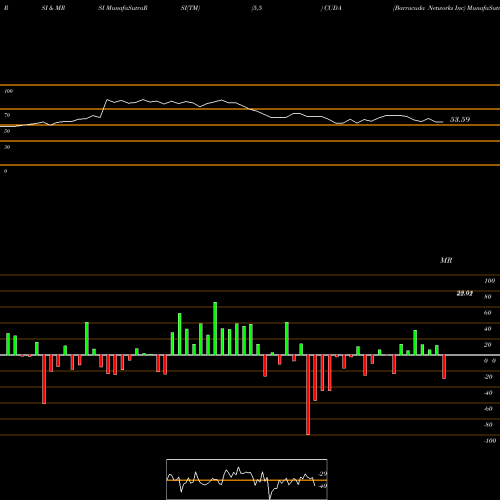
Task: Select the last red bar in MR histogram
Action: click(444, 367)
